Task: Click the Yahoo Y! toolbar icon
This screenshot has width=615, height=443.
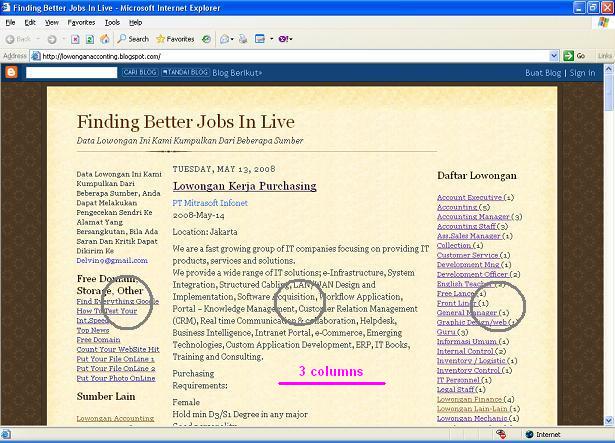Action: point(284,39)
